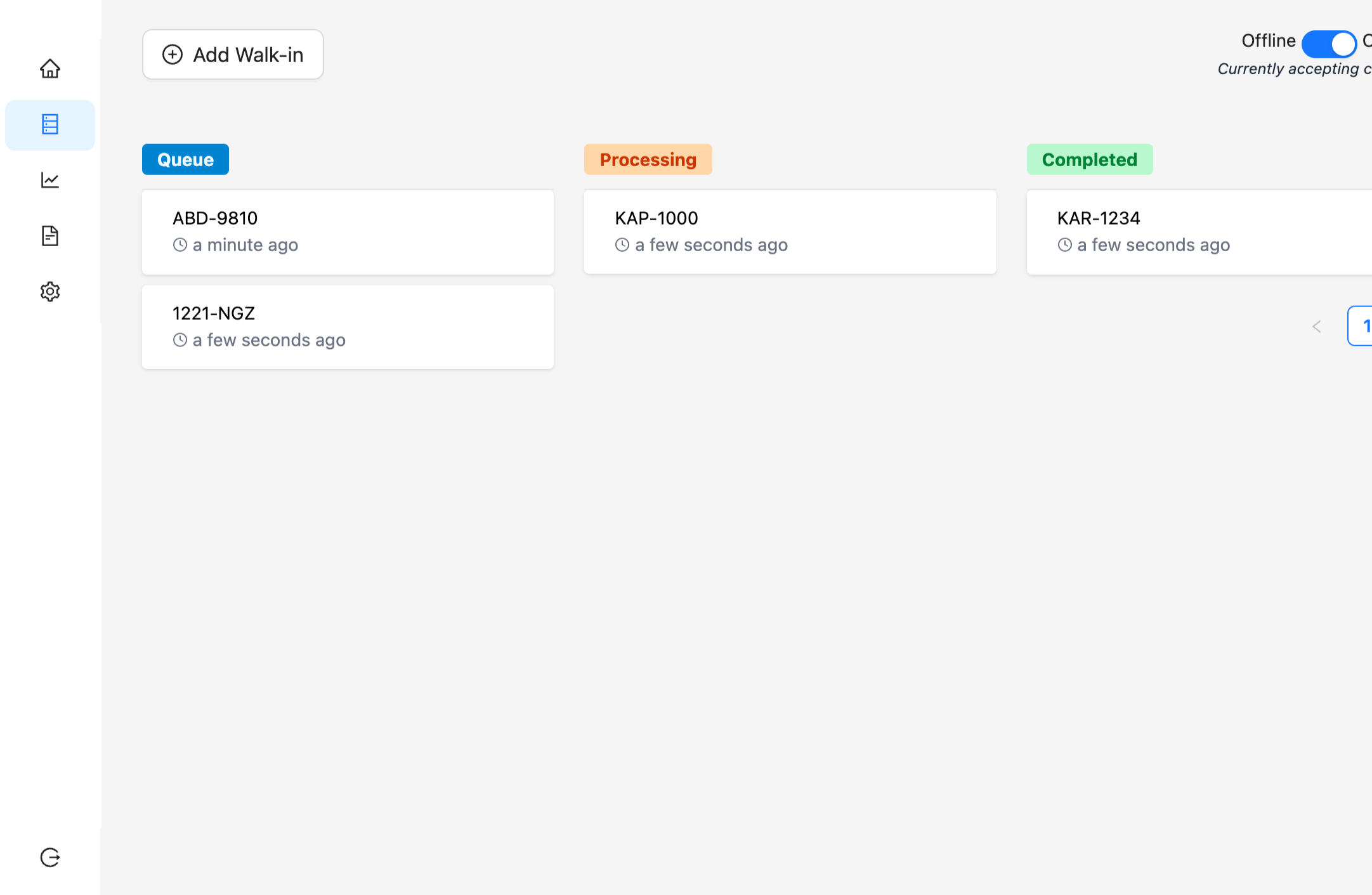Go to the Home sidebar icon
Screen dimensions: 1372x895
click(x=50, y=69)
